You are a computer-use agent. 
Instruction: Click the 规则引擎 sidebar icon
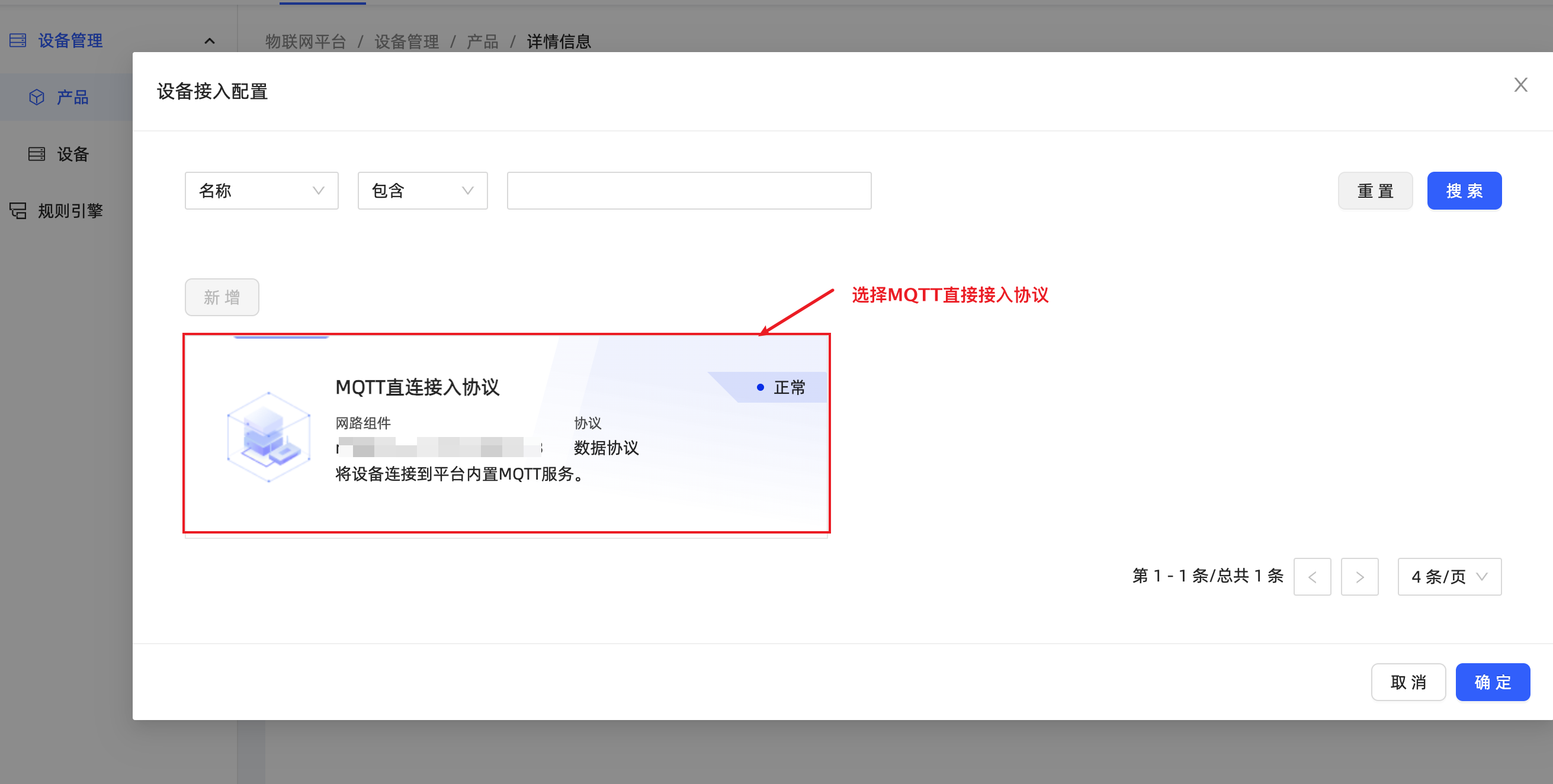tap(18, 211)
